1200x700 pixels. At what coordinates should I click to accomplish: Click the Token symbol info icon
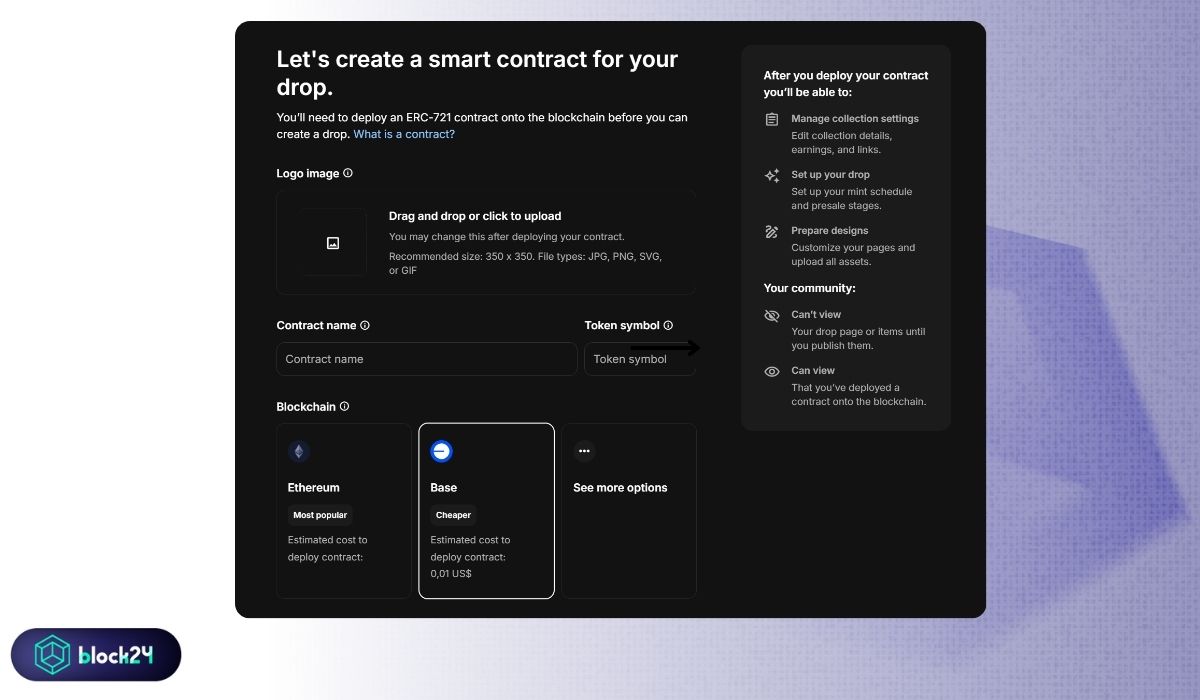tap(668, 325)
